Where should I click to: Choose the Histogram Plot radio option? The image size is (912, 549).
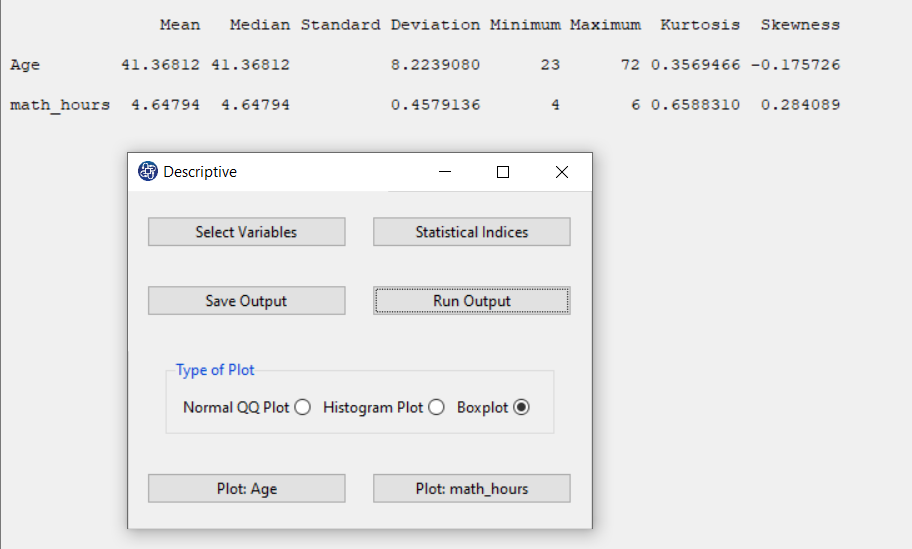[x=436, y=407]
